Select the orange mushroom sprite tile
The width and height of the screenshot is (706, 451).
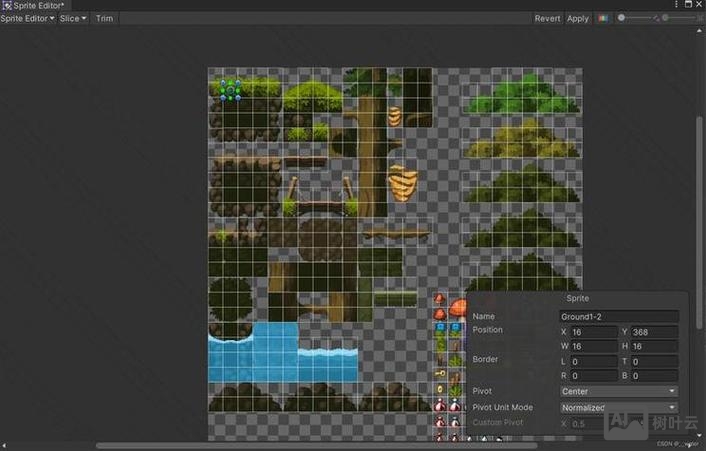pyautogui.click(x=458, y=306)
